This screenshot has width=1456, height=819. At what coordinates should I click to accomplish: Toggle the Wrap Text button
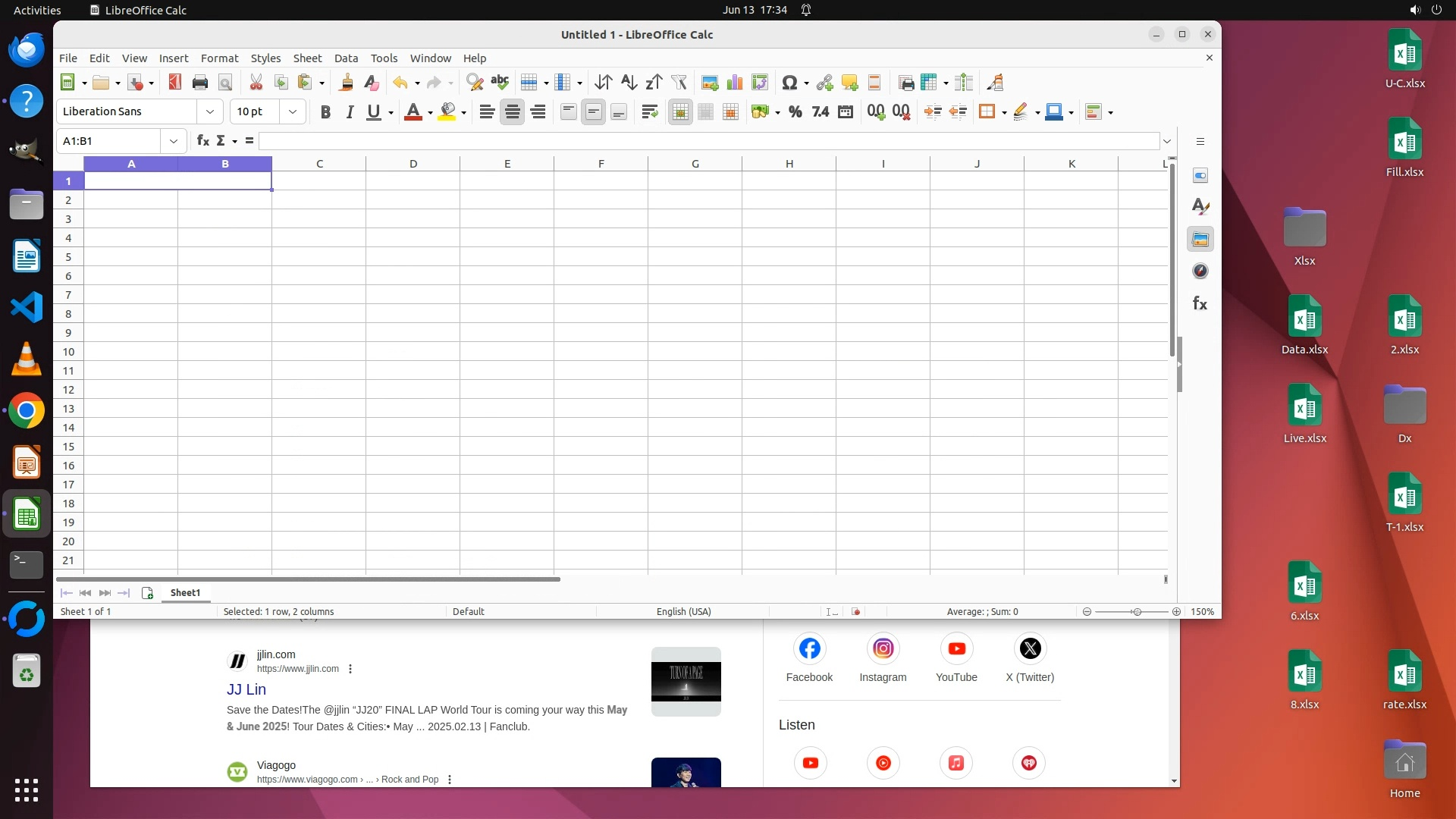[649, 112]
